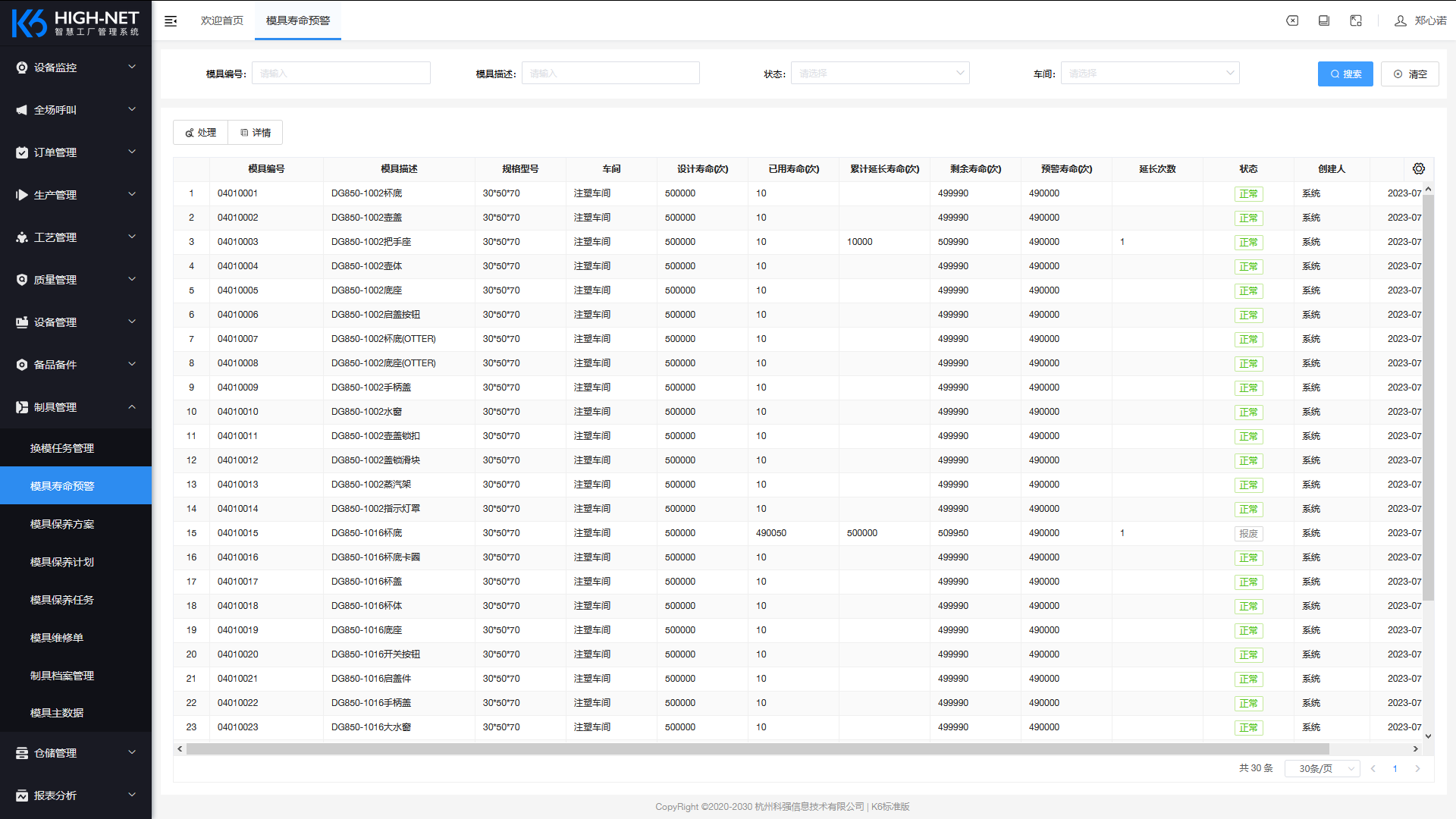The height and width of the screenshot is (819, 1456).
Task: Open the 状态 filter dropdown
Action: pyautogui.click(x=880, y=73)
